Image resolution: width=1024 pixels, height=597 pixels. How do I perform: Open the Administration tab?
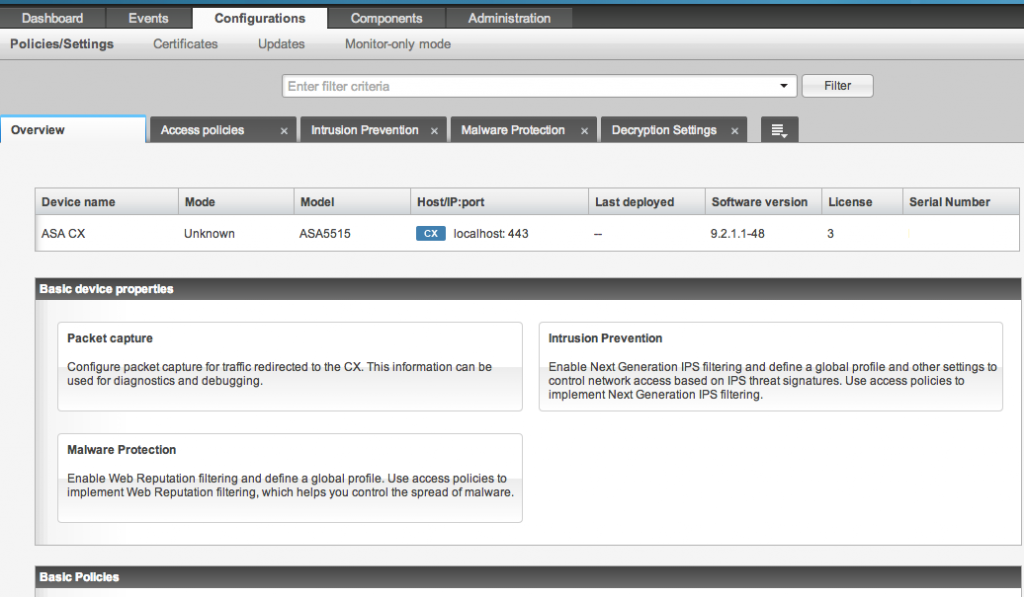(x=509, y=18)
